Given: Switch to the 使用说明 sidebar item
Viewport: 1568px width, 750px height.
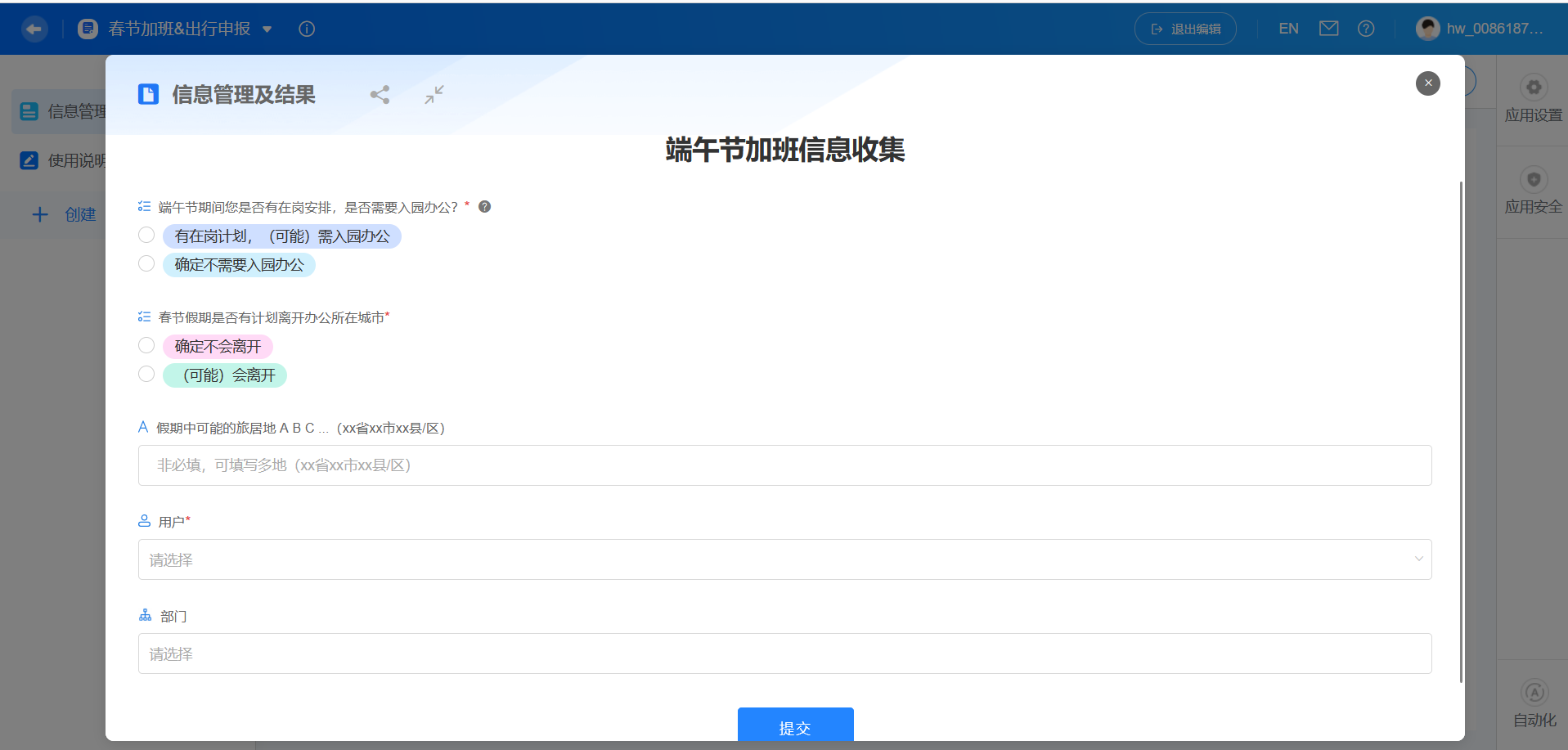Looking at the screenshot, I should tap(75, 160).
